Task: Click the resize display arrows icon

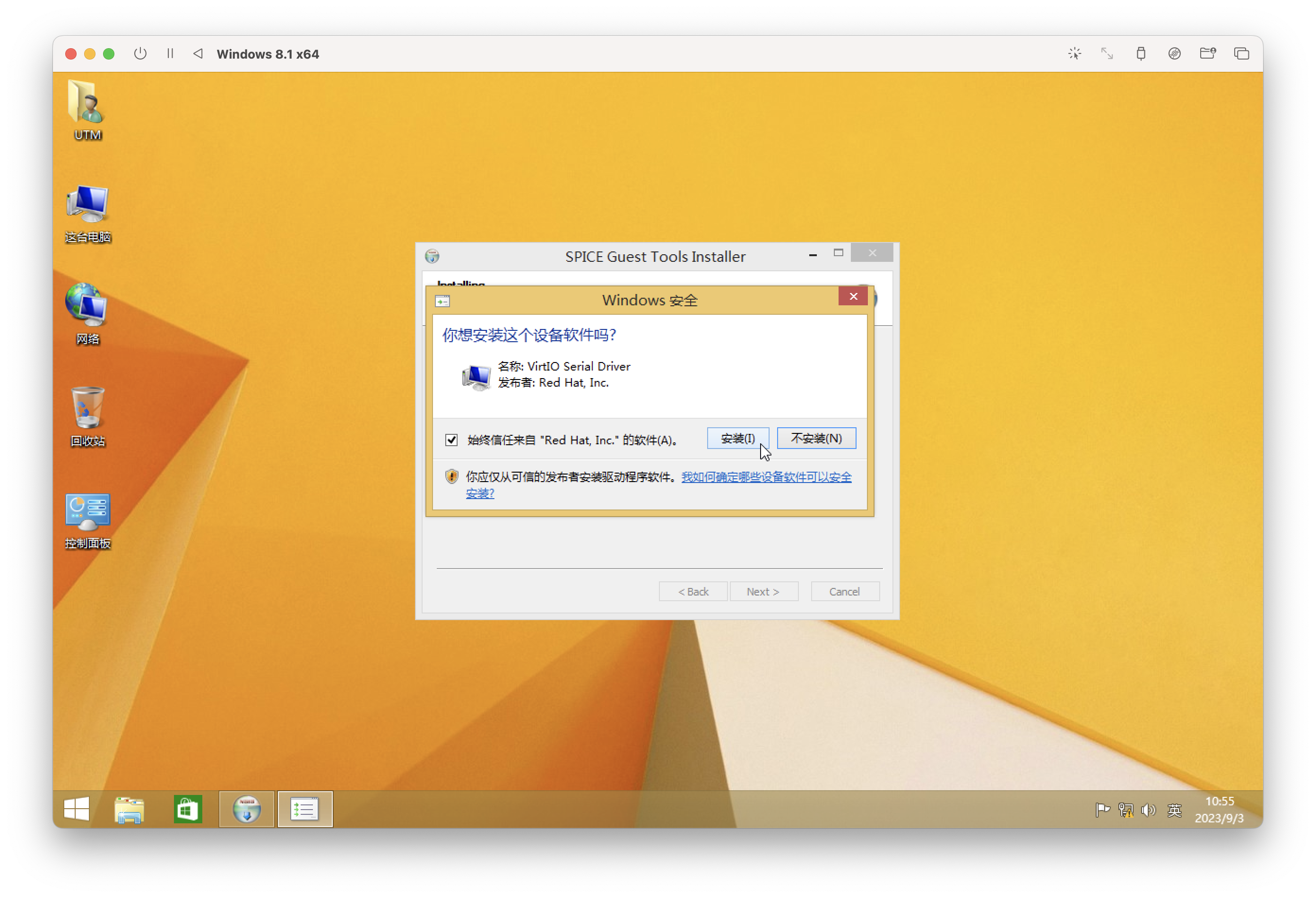Action: click(1107, 54)
